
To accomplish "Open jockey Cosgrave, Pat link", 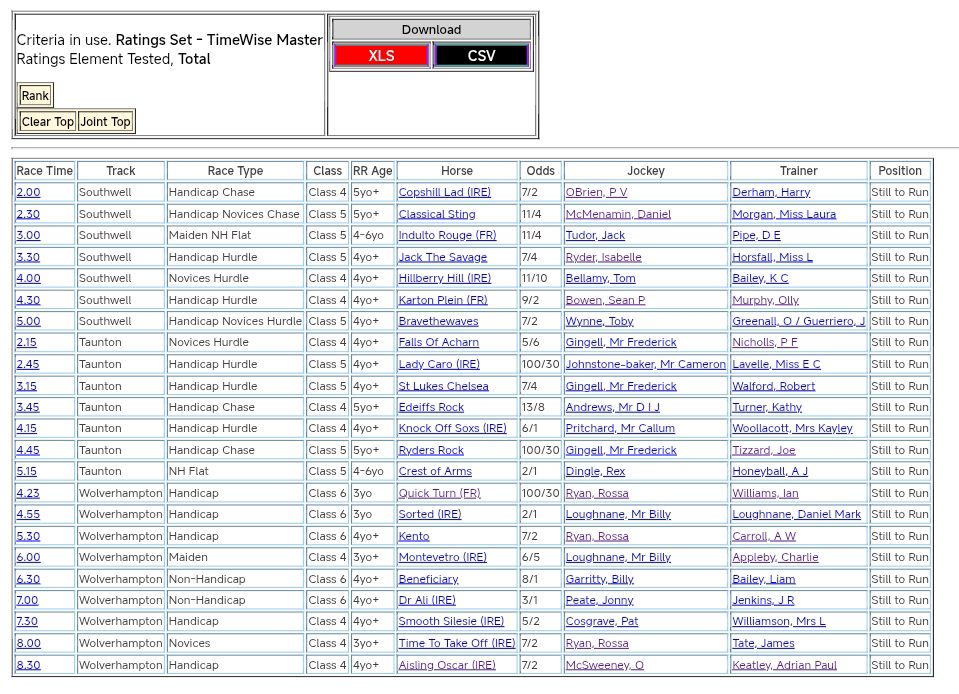I will (601, 621).
